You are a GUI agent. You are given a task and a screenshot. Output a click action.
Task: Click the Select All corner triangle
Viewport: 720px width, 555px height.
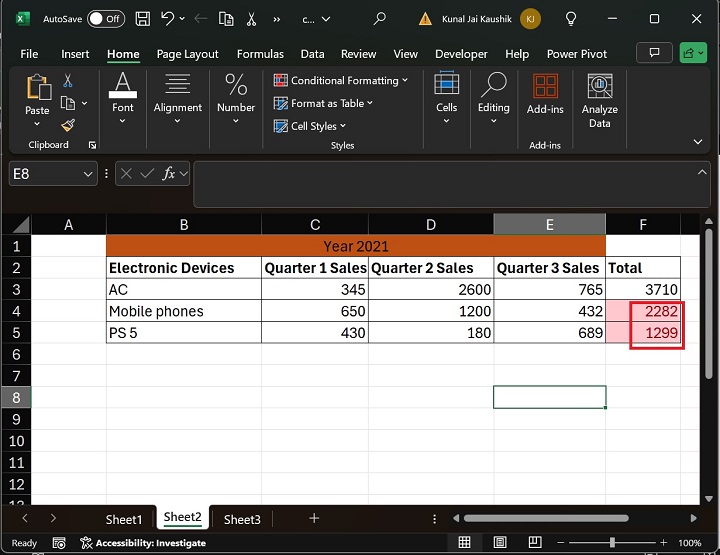(x=21, y=224)
